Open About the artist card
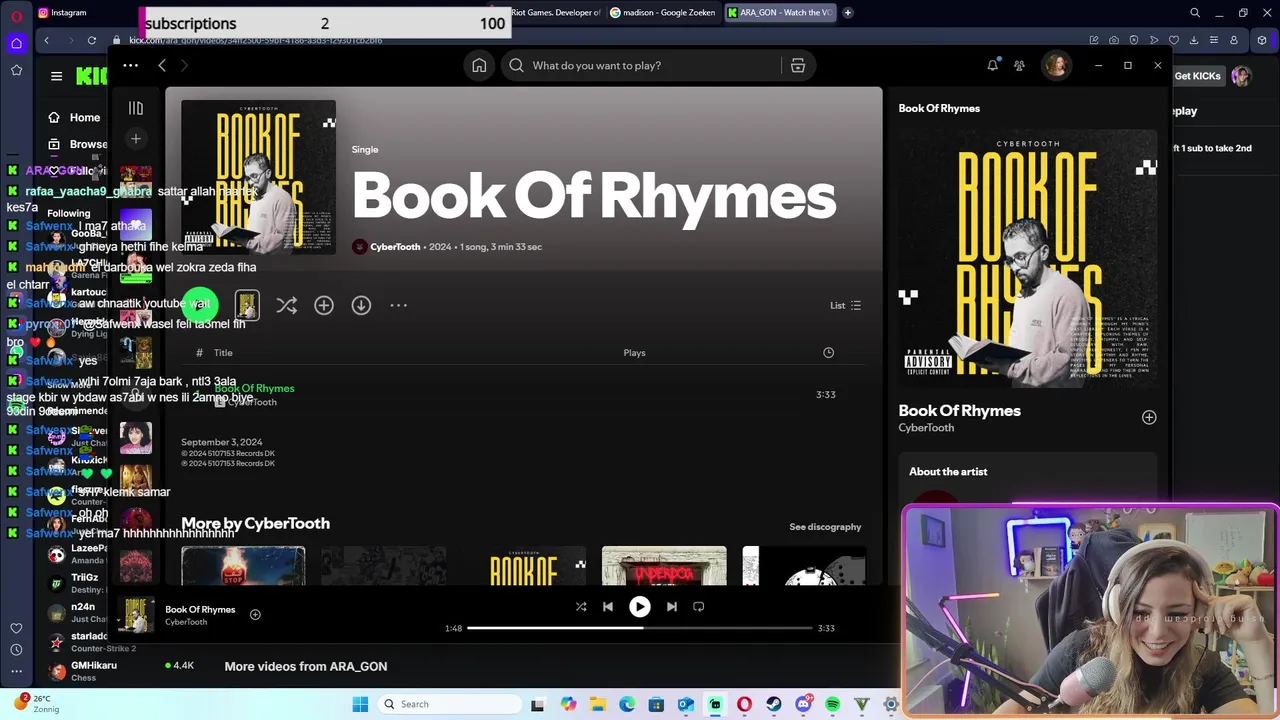This screenshot has width=1280, height=720. pos(1028,476)
